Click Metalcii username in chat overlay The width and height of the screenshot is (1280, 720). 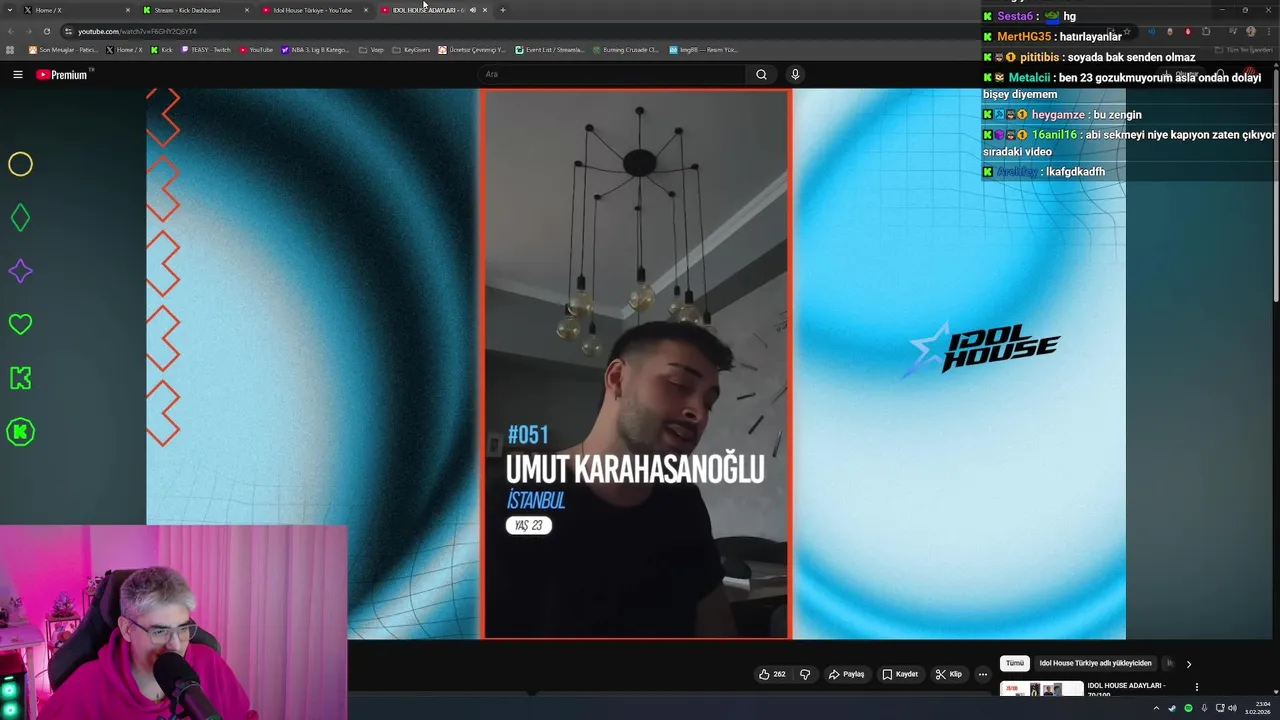click(1029, 78)
